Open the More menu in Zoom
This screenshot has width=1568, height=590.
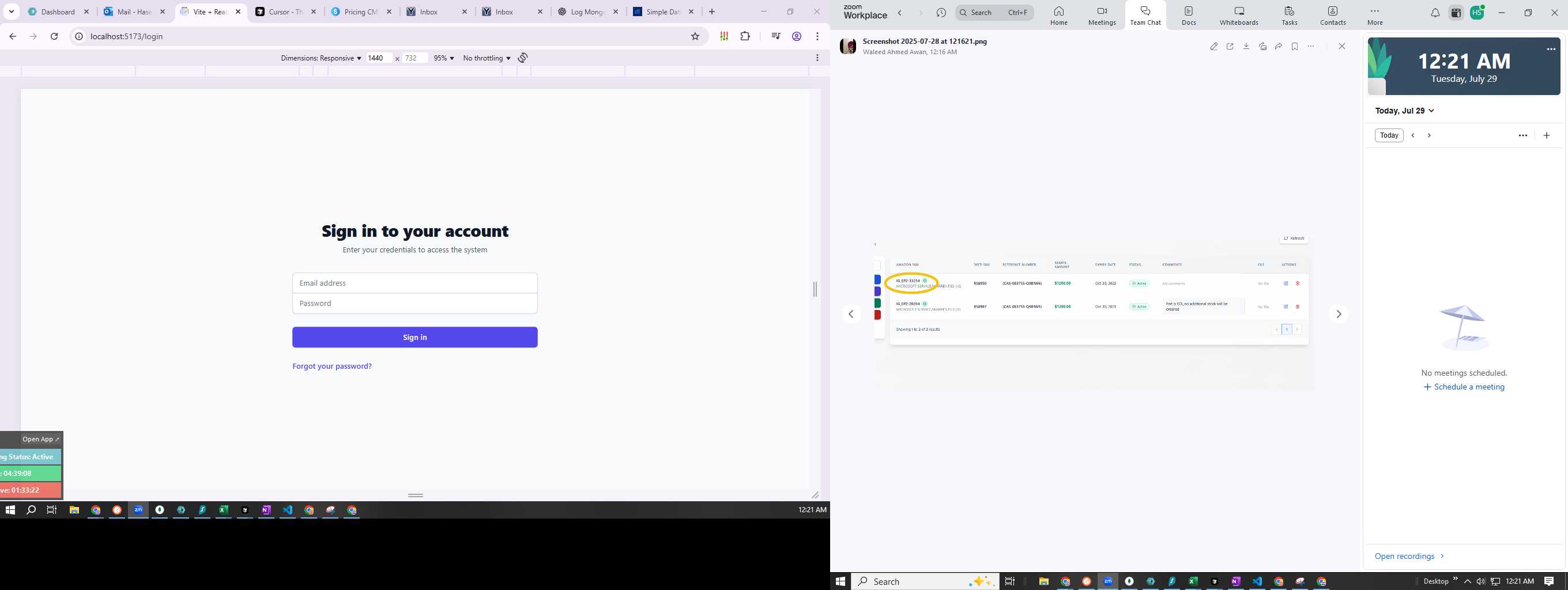pos(1374,16)
